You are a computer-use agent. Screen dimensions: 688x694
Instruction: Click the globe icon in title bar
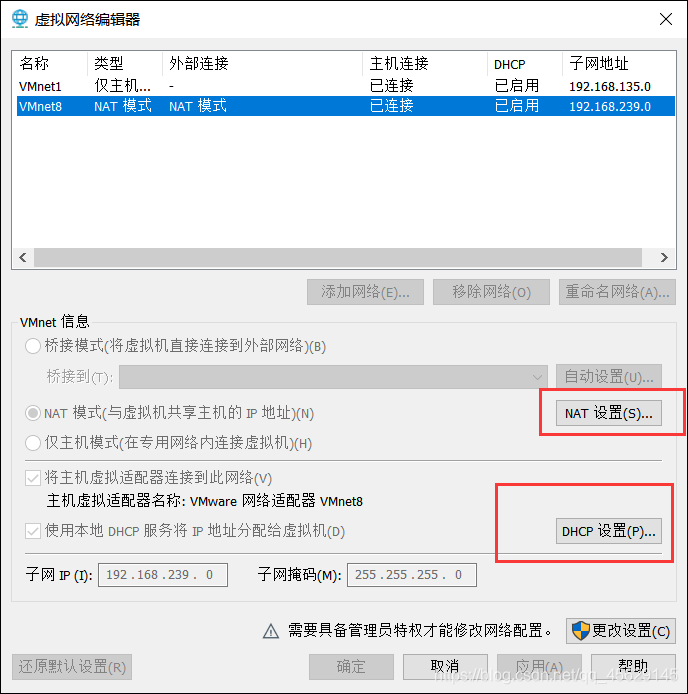coord(20,19)
